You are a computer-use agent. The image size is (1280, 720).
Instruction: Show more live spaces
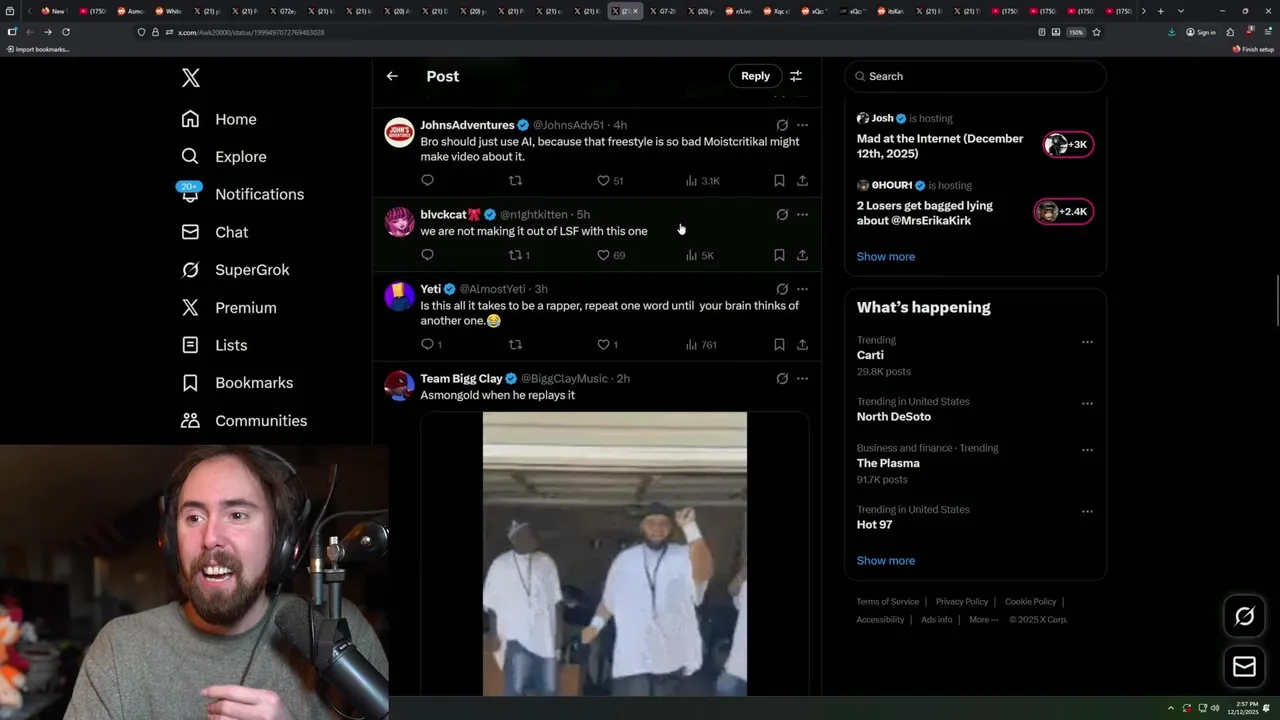tap(885, 257)
